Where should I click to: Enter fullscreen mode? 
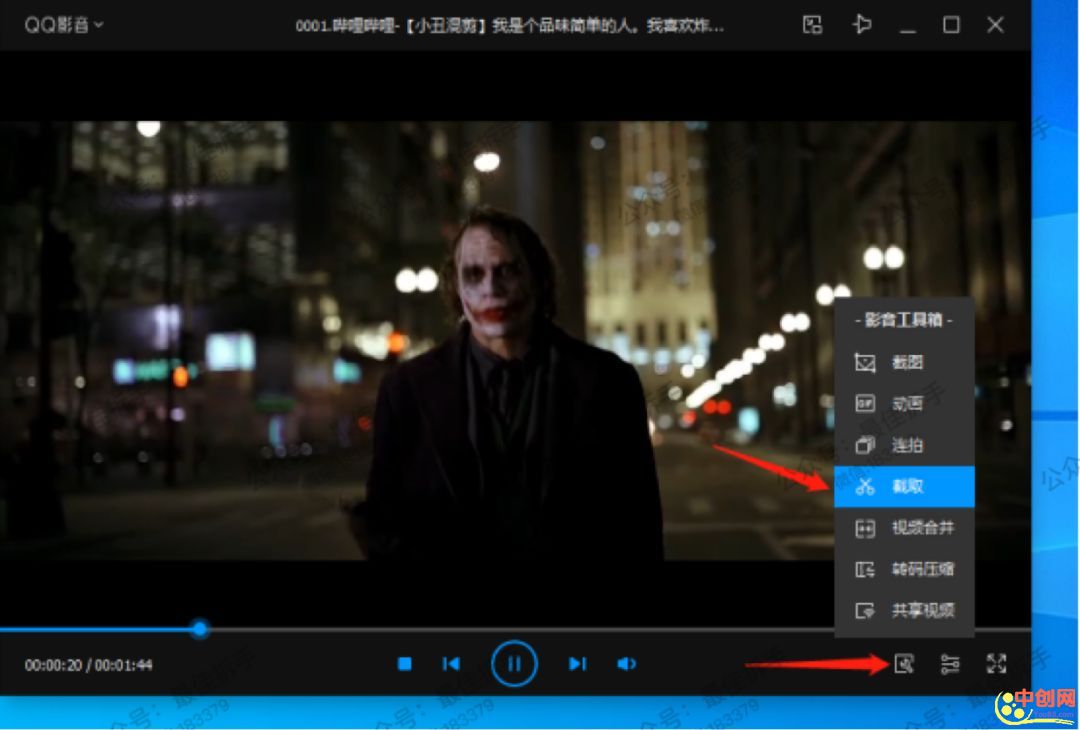[x=996, y=664]
